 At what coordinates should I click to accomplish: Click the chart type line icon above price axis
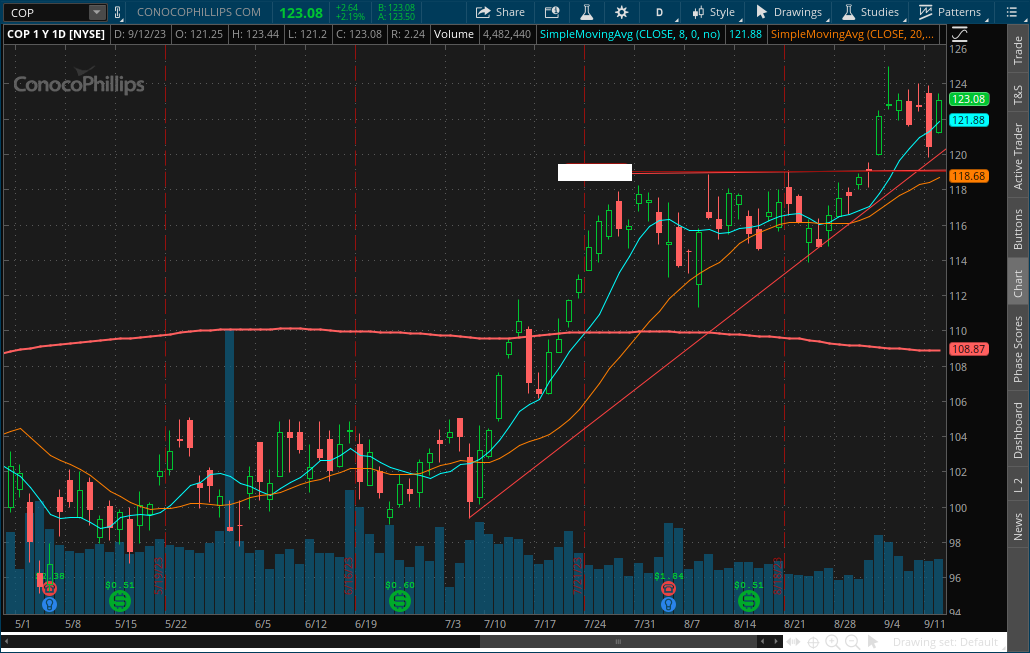[x=960, y=34]
